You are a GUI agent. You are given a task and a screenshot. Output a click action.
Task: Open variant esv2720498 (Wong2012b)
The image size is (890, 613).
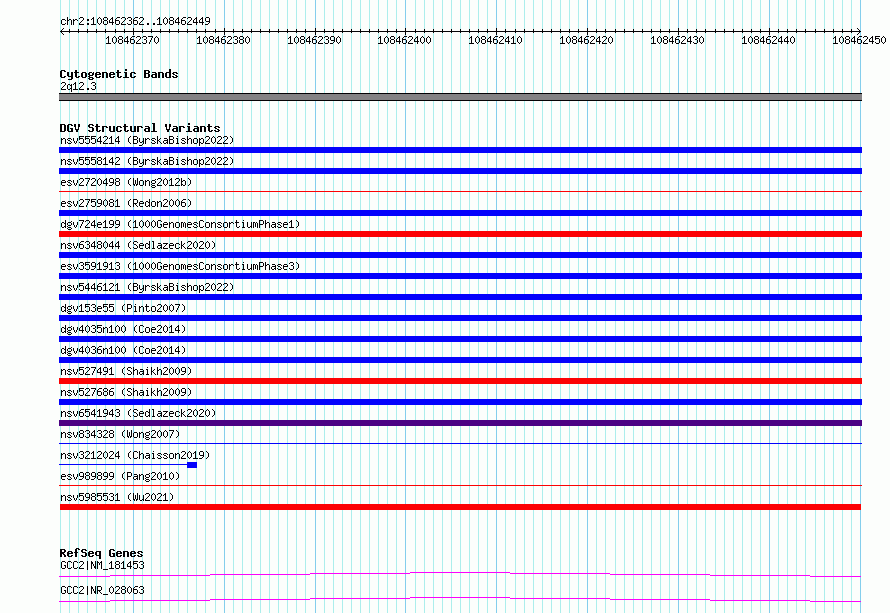click(126, 182)
